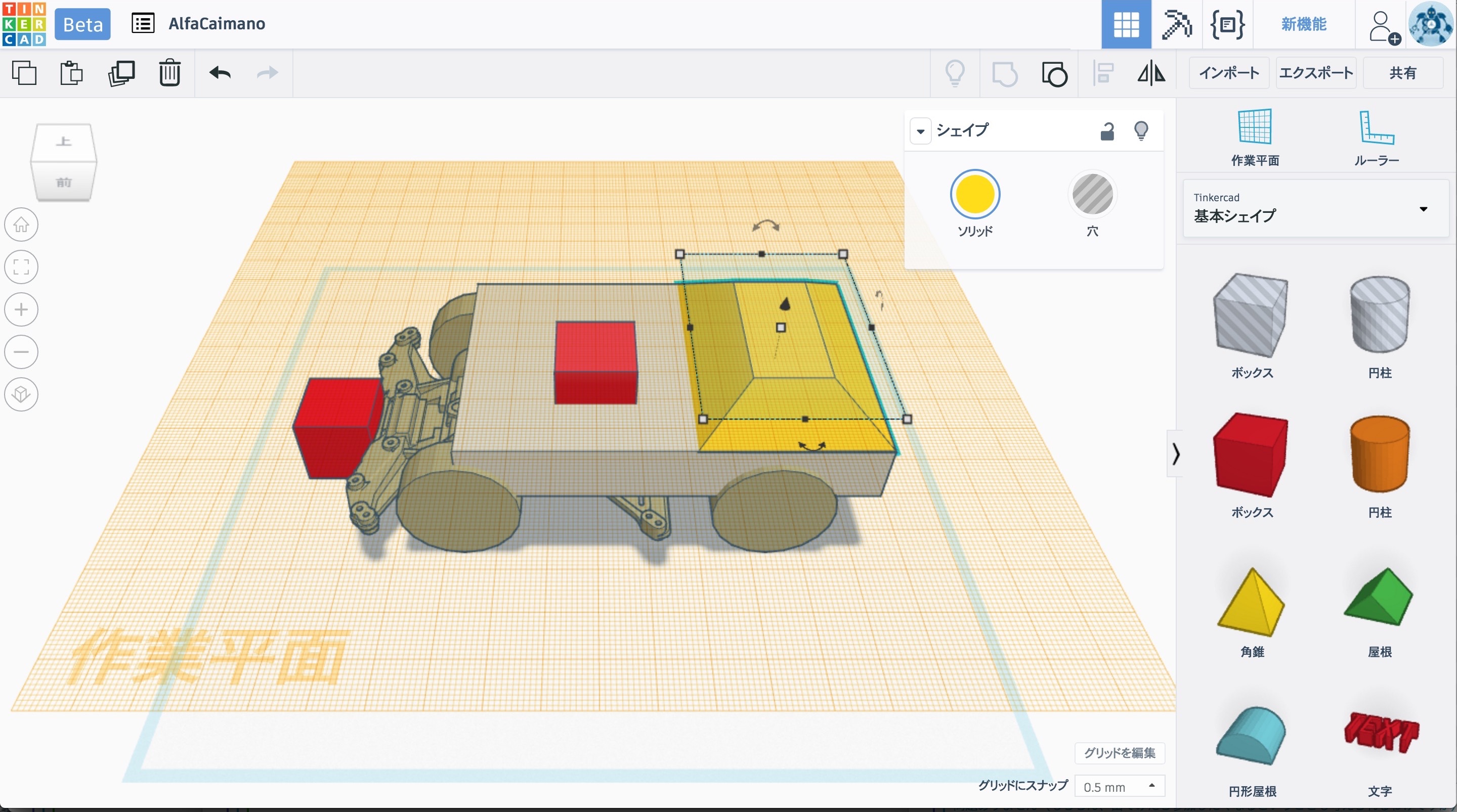Set the shape to Hole (穴)
The width and height of the screenshot is (1457, 812).
pyautogui.click(x=1092, y=195)
